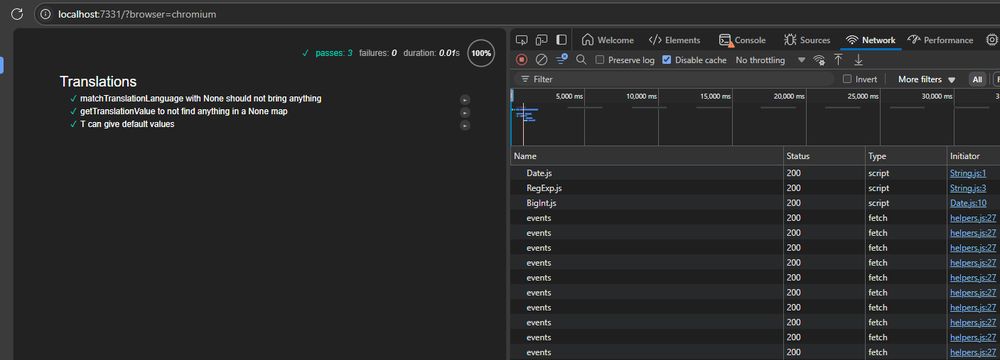Select the BigInt.js request row
Image resolution: width=1000 pixels, height=360 pixels.
point(755,203)
